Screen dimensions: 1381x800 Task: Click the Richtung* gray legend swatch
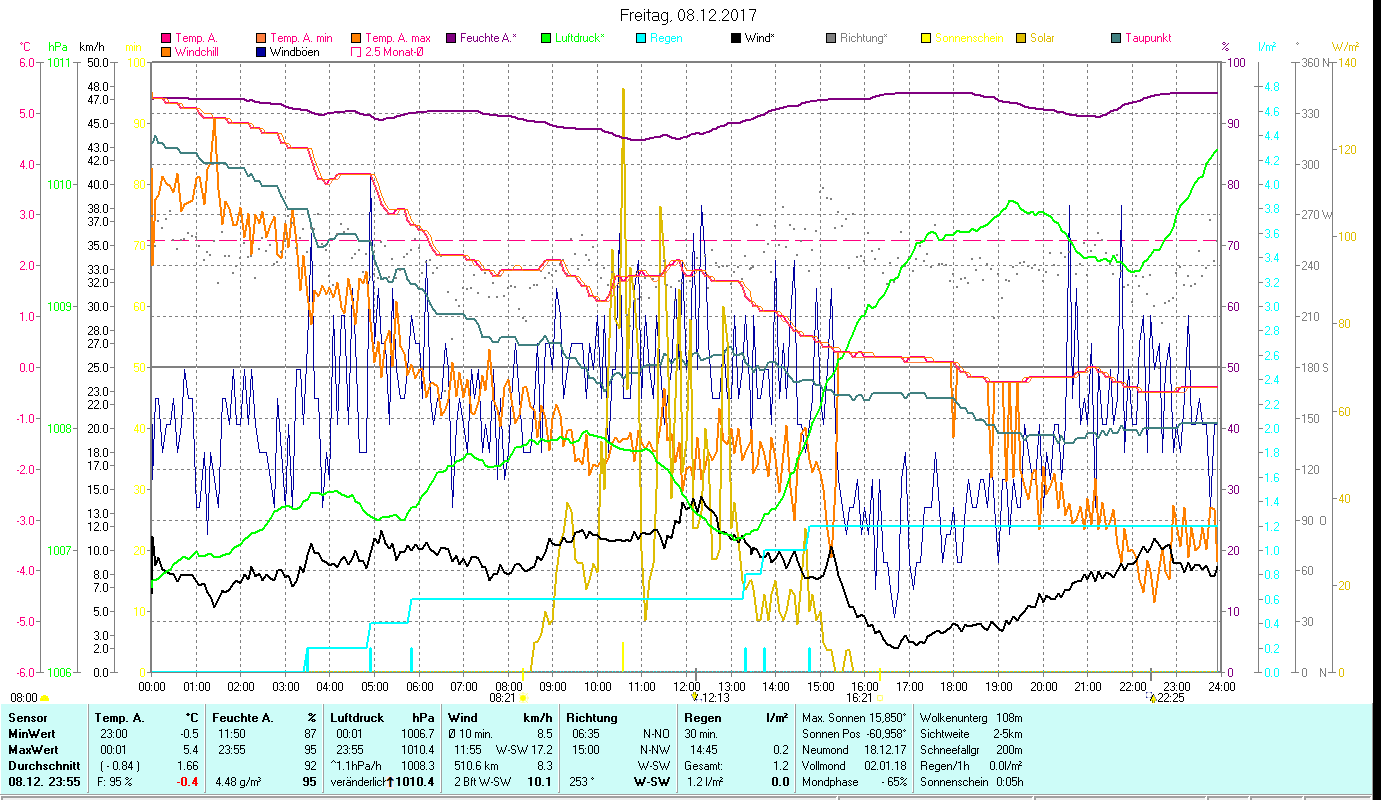[831, 38]
